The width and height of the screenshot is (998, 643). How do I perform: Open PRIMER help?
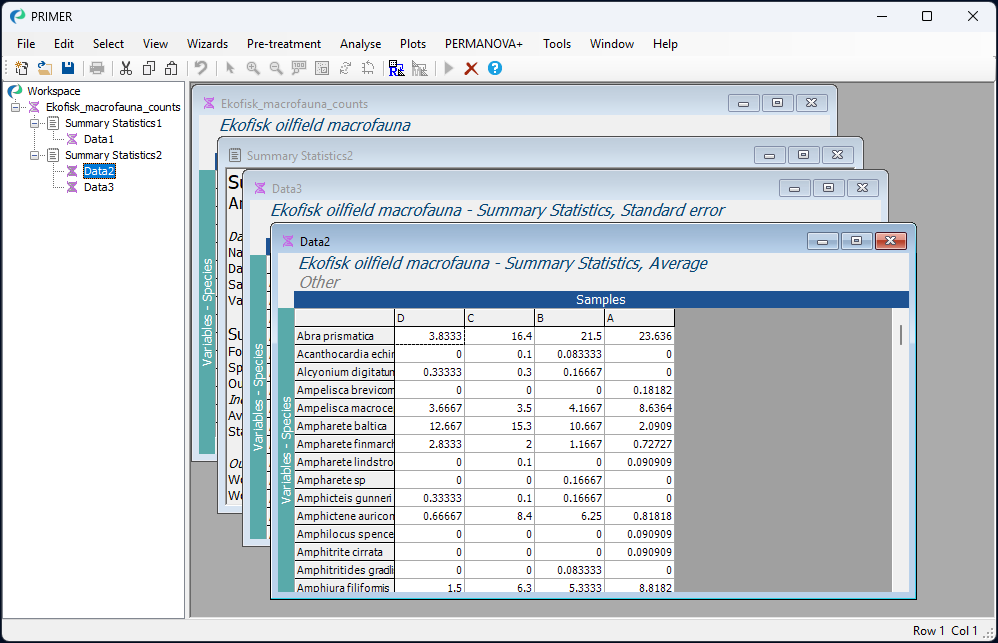click(x=492, y=68)
